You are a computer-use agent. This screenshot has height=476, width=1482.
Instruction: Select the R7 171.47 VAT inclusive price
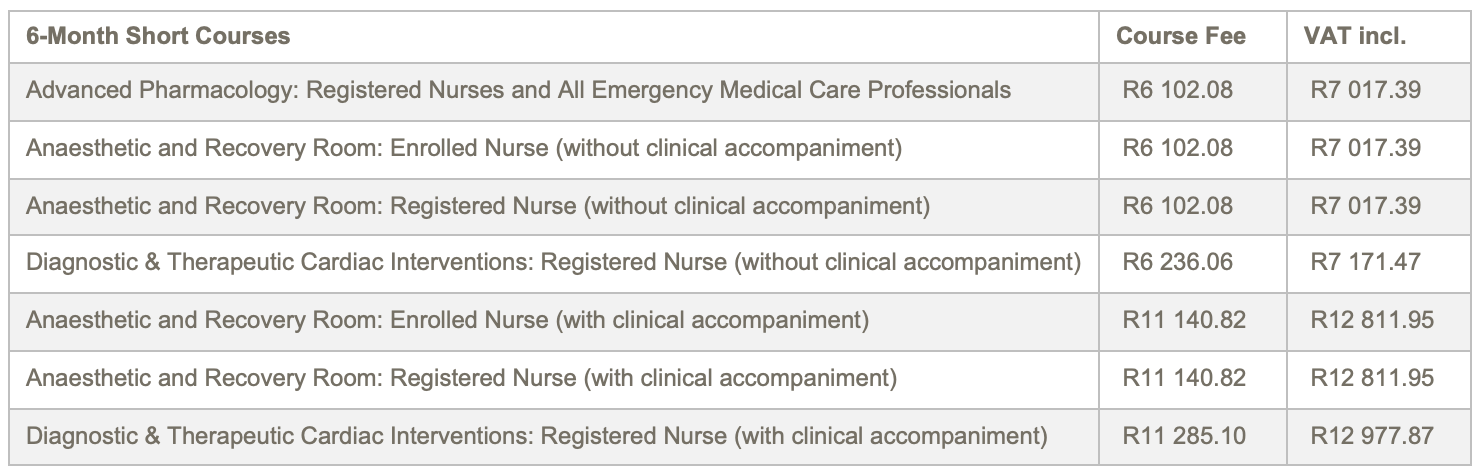1365,263
